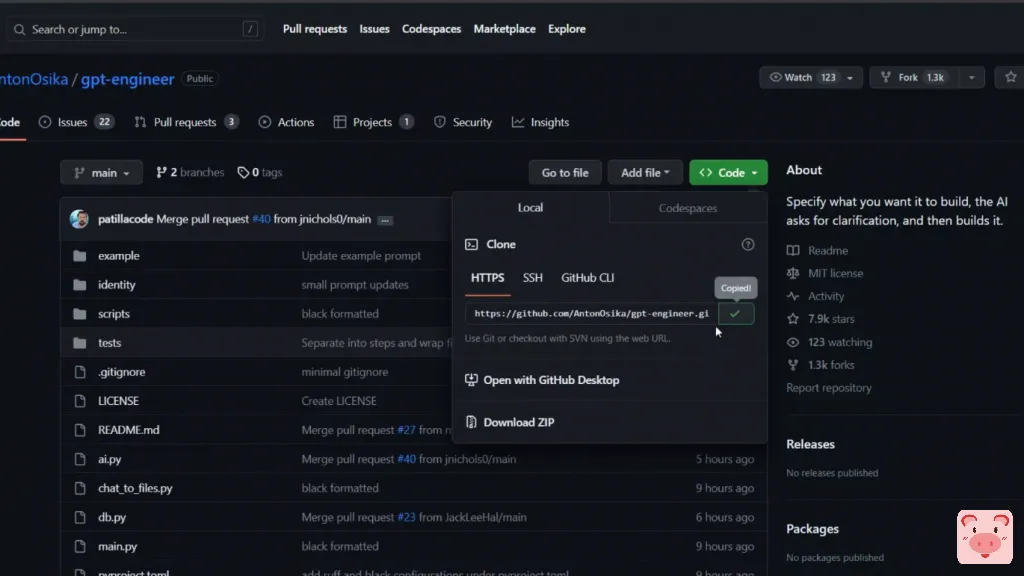The image size is (1024, 576).
Task: Open the repository Pull requests tab
Action: point(185,122)
